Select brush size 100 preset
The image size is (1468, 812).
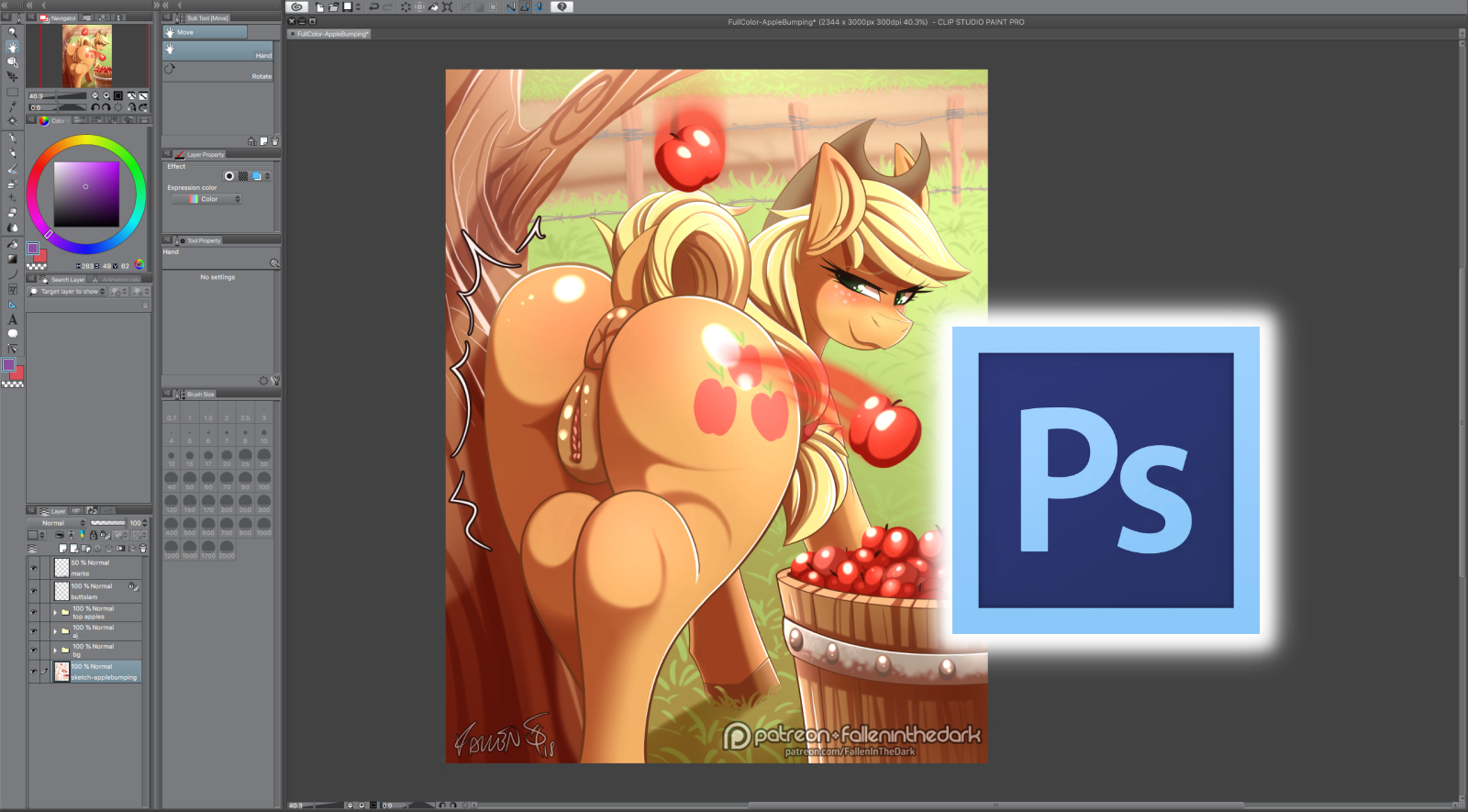264,481
